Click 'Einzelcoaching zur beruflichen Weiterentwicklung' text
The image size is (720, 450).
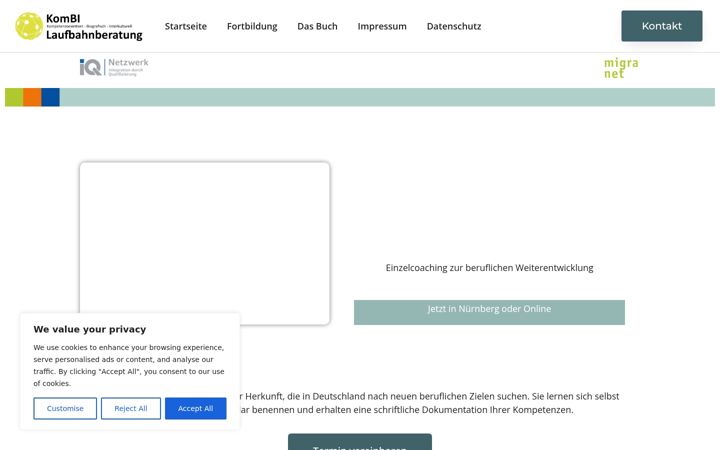pos(489,268)
